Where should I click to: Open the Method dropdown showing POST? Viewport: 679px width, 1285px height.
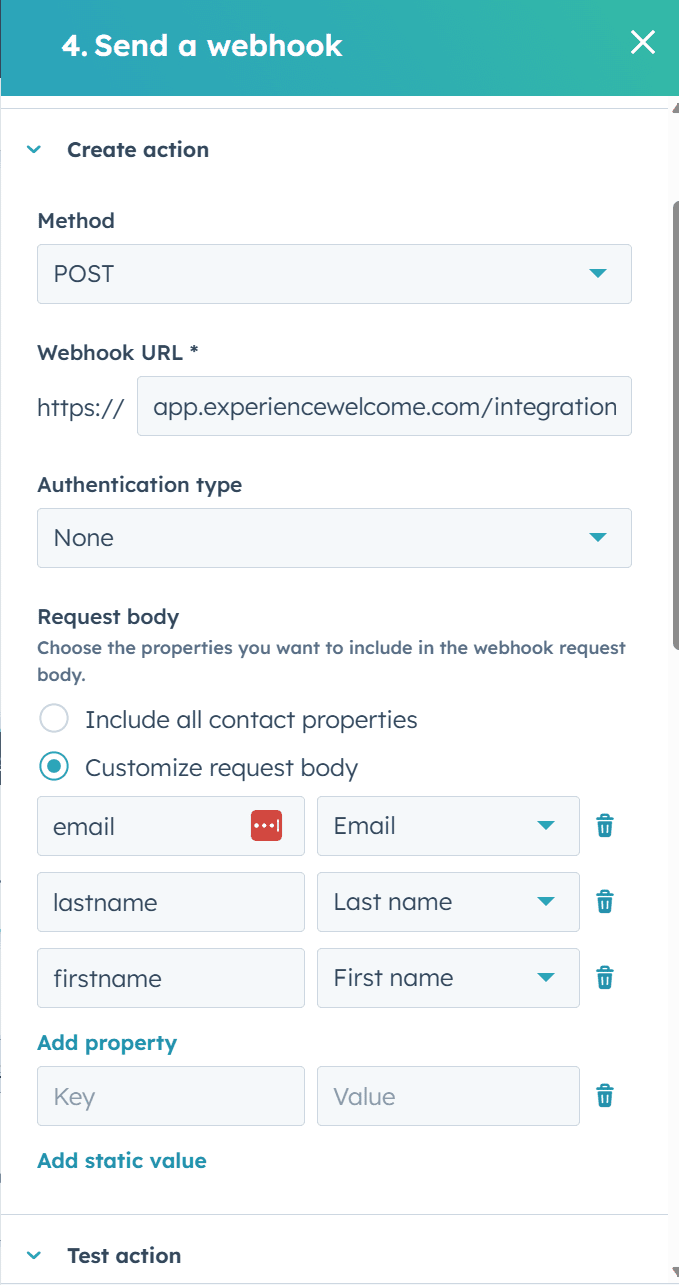[x=334, y=274]
